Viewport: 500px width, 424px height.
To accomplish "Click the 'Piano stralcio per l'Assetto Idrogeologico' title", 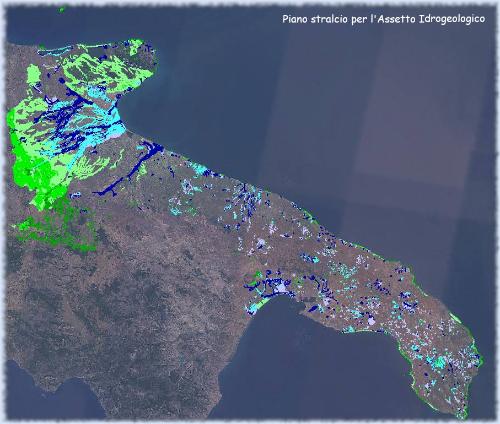I will click(x=383, y=19).
